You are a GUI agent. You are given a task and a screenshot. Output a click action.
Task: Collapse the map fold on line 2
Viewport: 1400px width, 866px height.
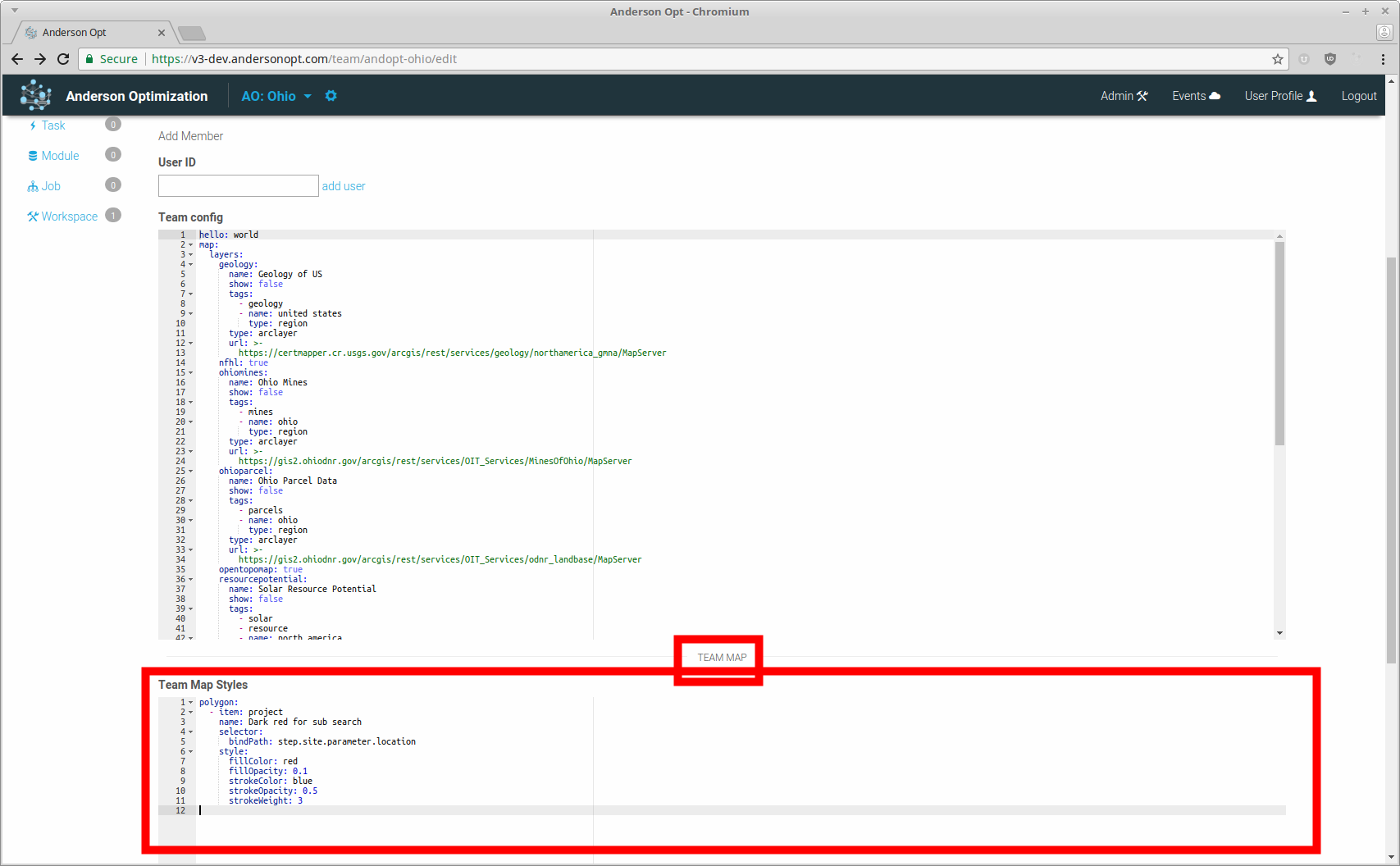[x=191, y=244]
